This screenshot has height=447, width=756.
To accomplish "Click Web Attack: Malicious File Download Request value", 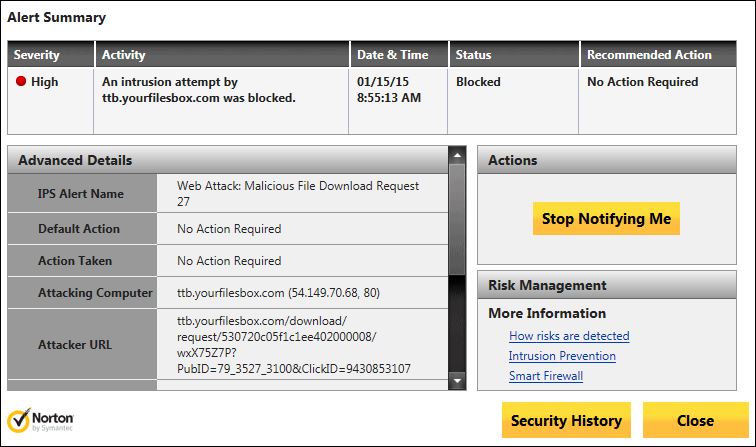I will (298, 193).
